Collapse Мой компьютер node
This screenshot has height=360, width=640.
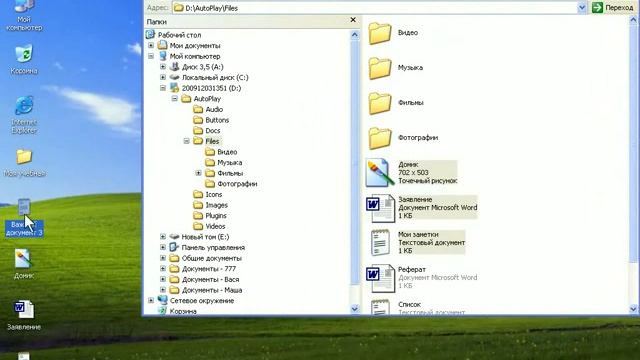pos(151,56)
